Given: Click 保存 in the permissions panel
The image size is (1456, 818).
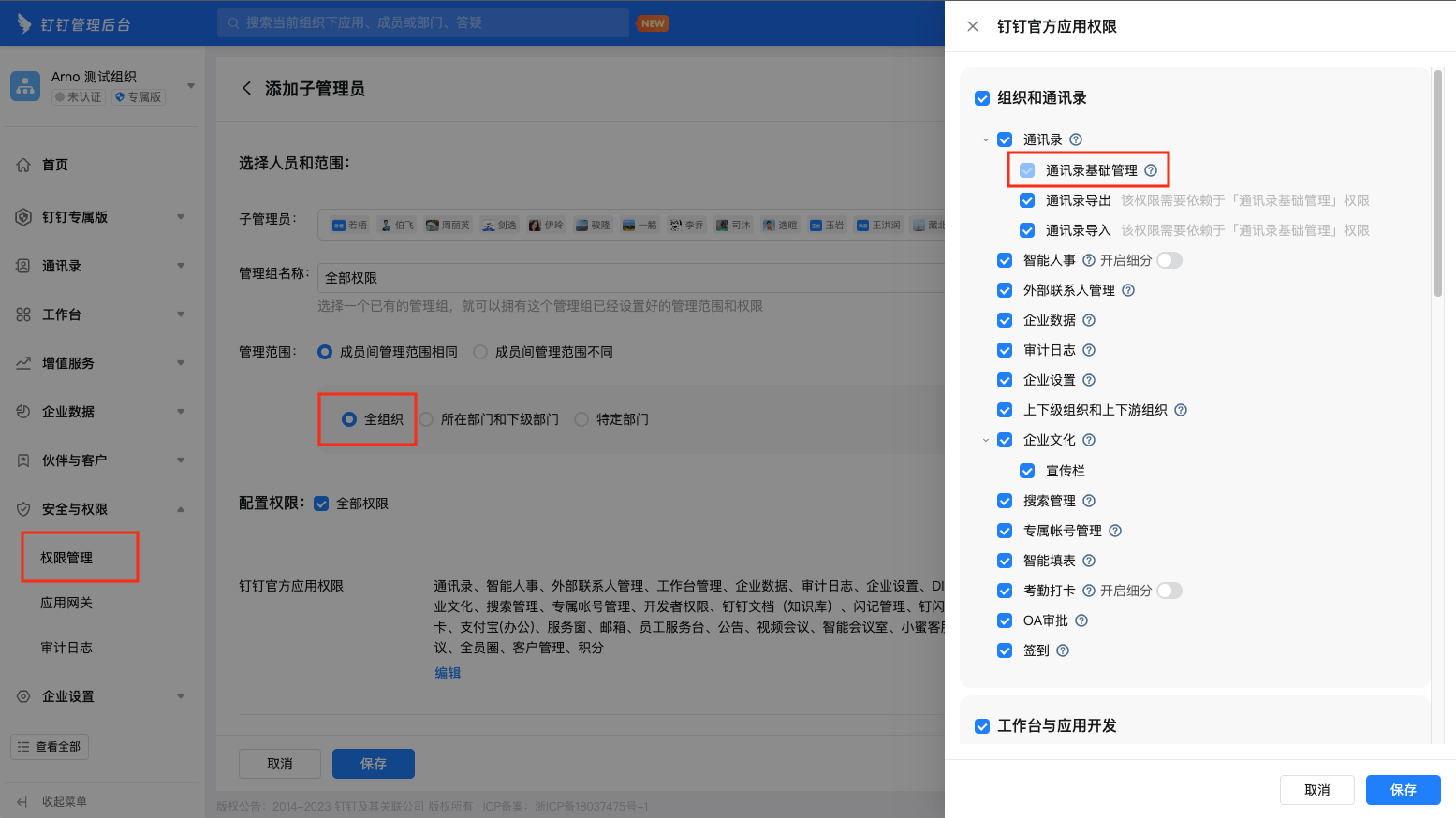Looking at the screenshot, I should (x=1403, y=790).
